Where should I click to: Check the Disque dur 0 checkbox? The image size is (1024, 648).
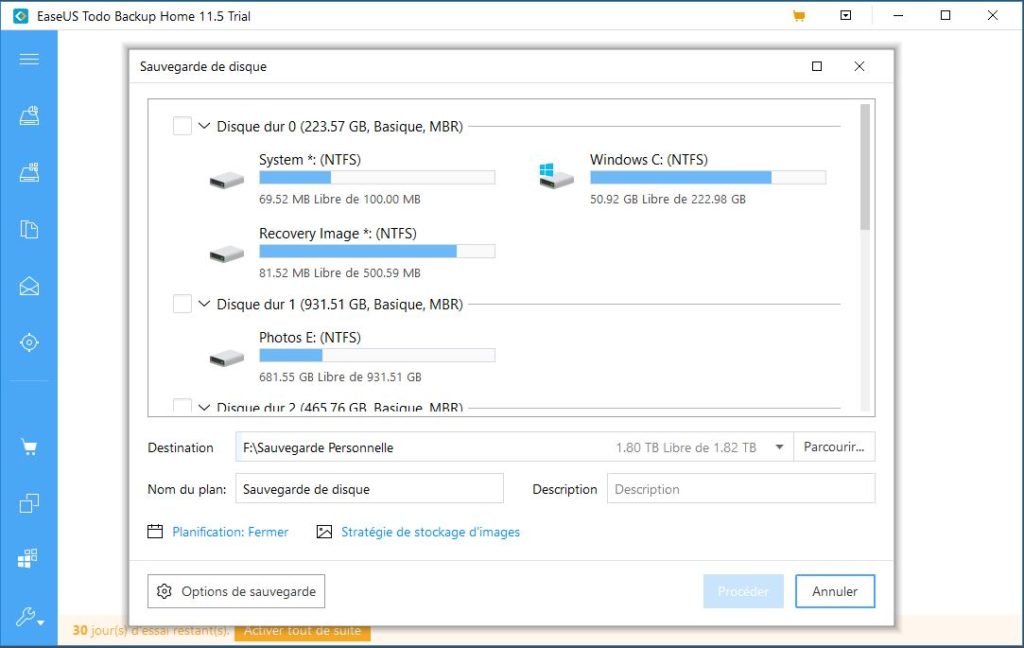click(x=182, y=125)
